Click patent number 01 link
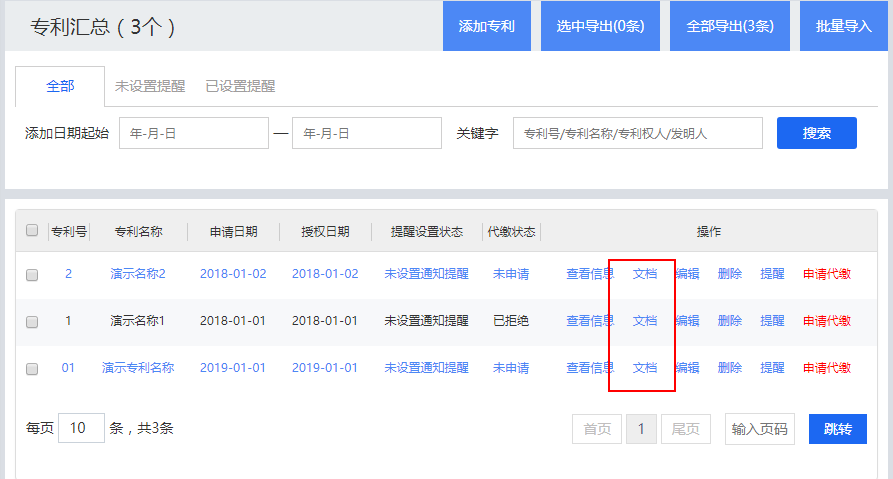893x479 pixels. pyautogui.click(x=68, y=368)
